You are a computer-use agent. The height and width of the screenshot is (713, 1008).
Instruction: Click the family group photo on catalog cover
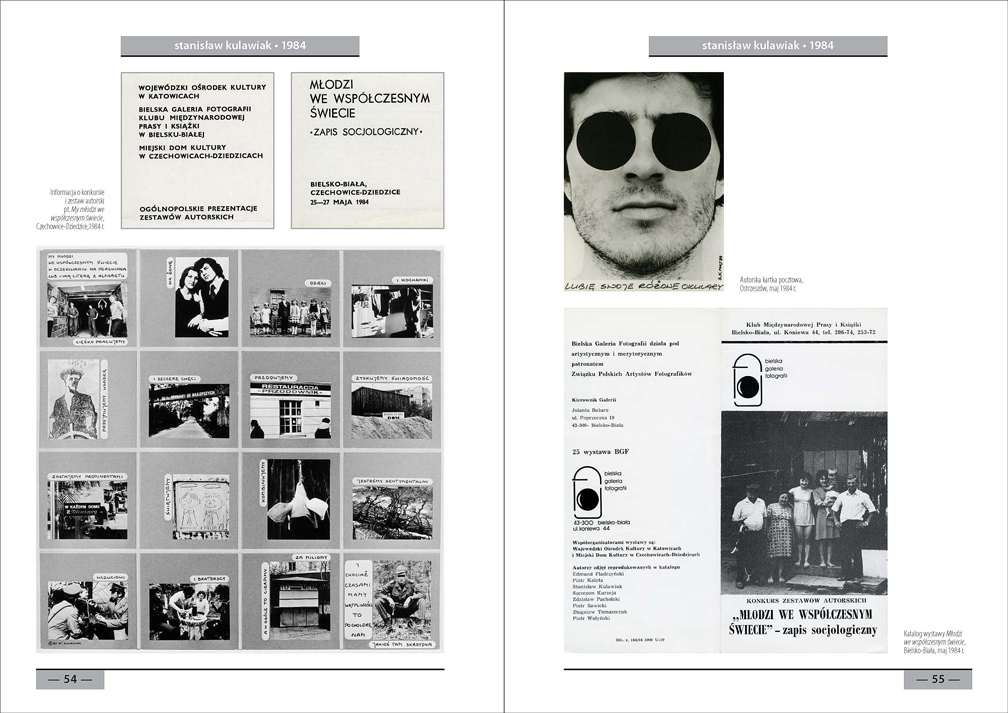(x=804, y=503)
